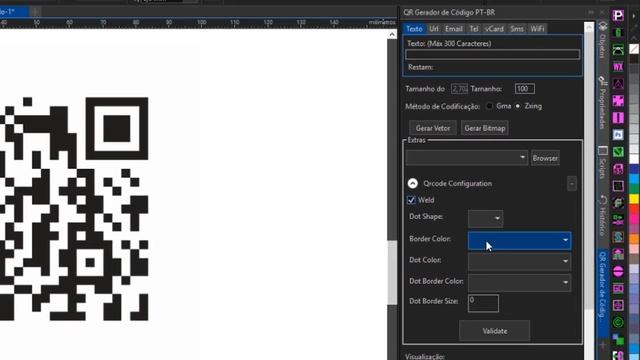Open the Border Color dropdown
Screen dimensions: 640x360
tap(519, 240)
